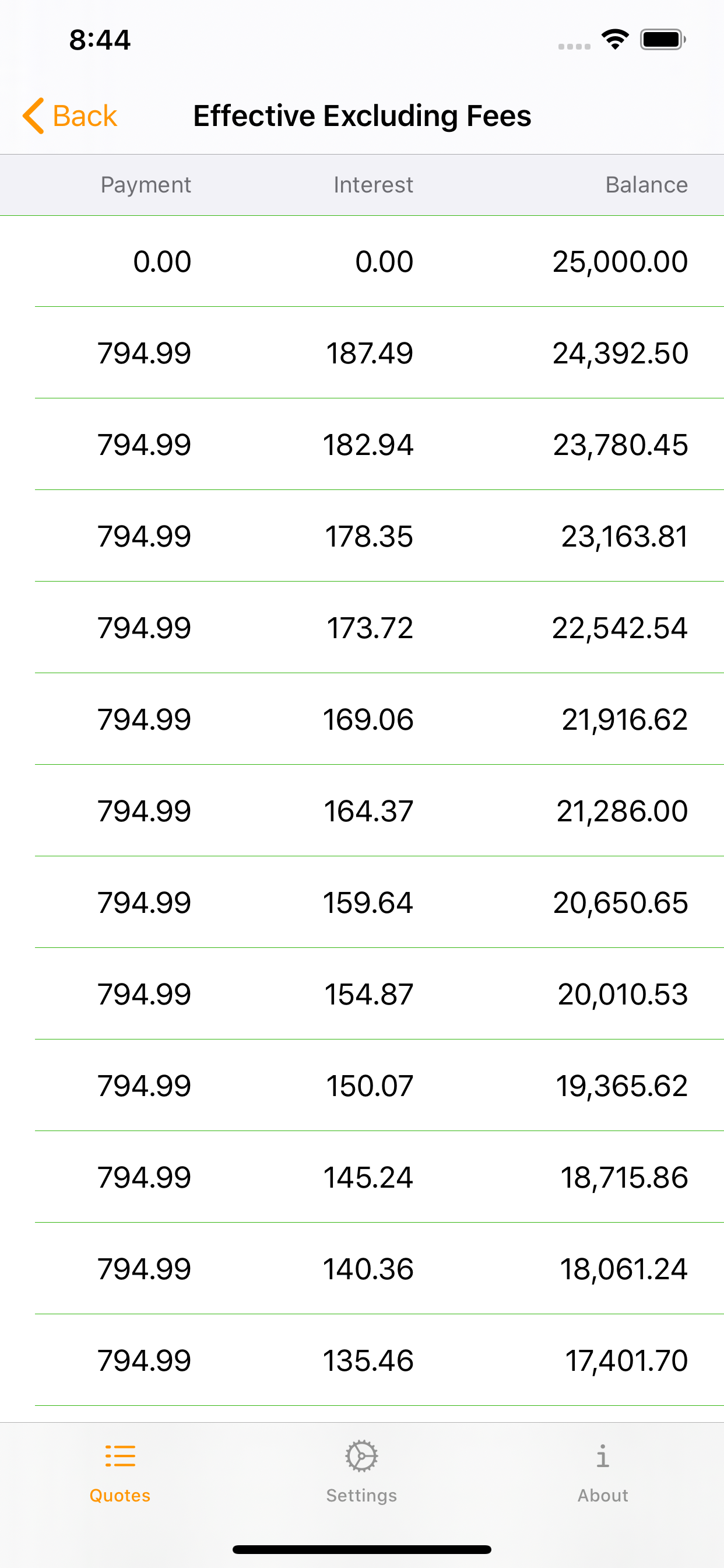Switch to the Settings tab label
Viewport: 724px width, 1568px height.
361,1496
